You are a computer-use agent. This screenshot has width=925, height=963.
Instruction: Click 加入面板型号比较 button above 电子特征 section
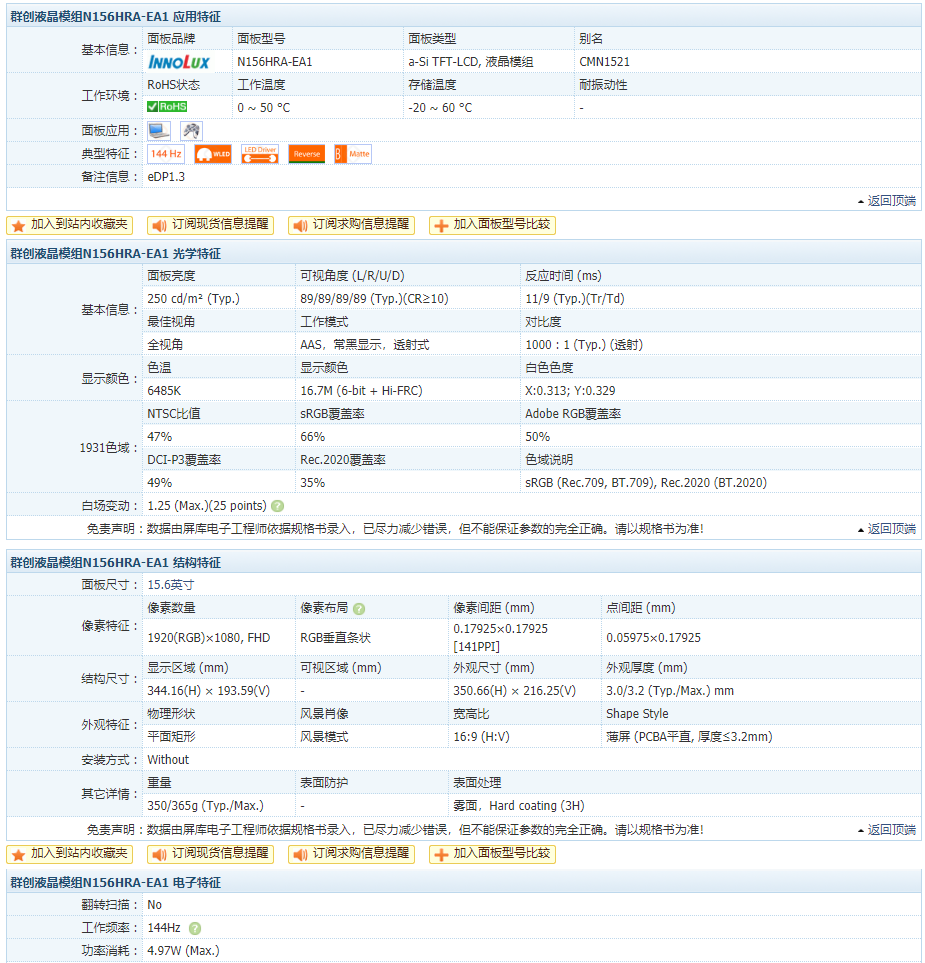[x=493, y=854]
